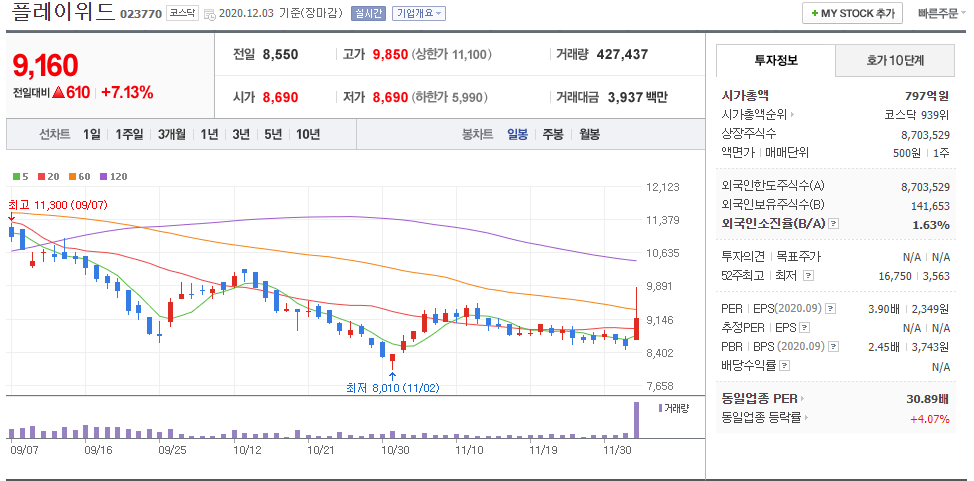
Task: Click the 최저 8,010 (11/02) chart marker
Action: 393,388
